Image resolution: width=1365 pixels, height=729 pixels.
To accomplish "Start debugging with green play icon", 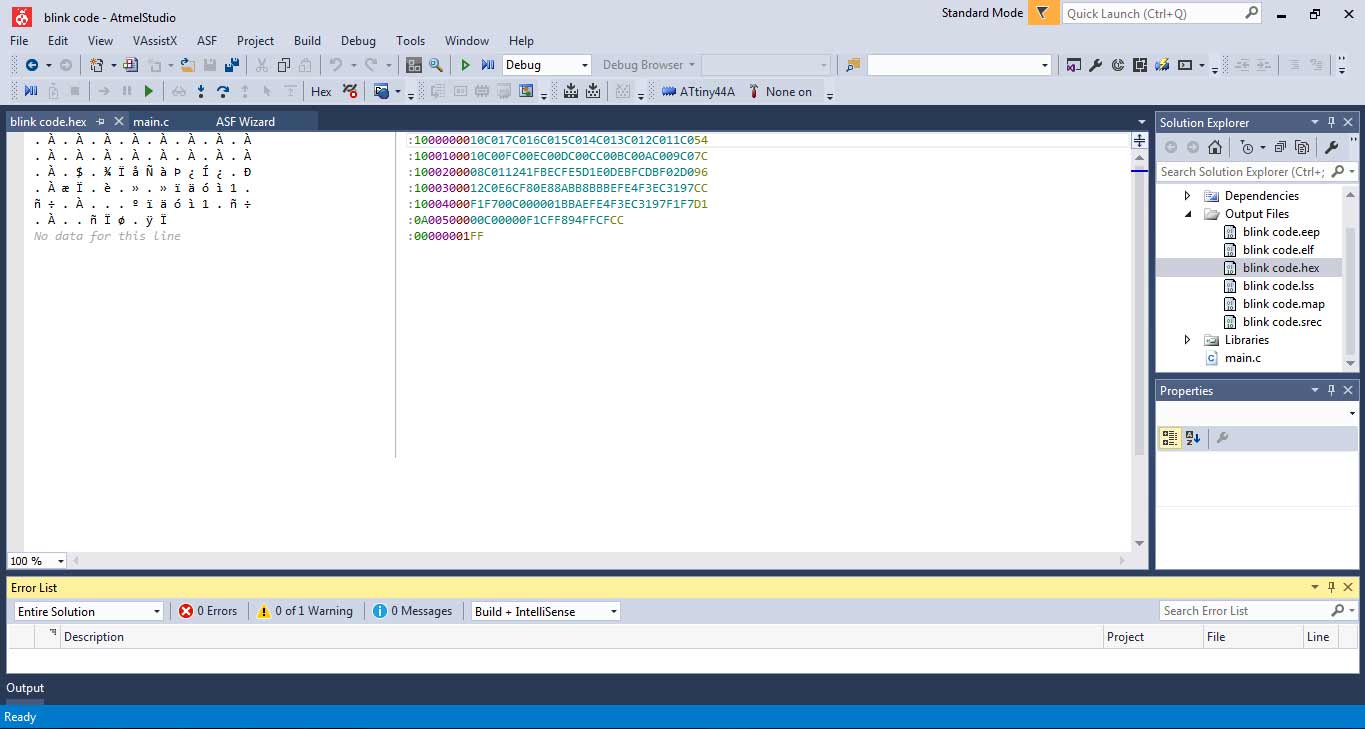I will click(465, 65).
